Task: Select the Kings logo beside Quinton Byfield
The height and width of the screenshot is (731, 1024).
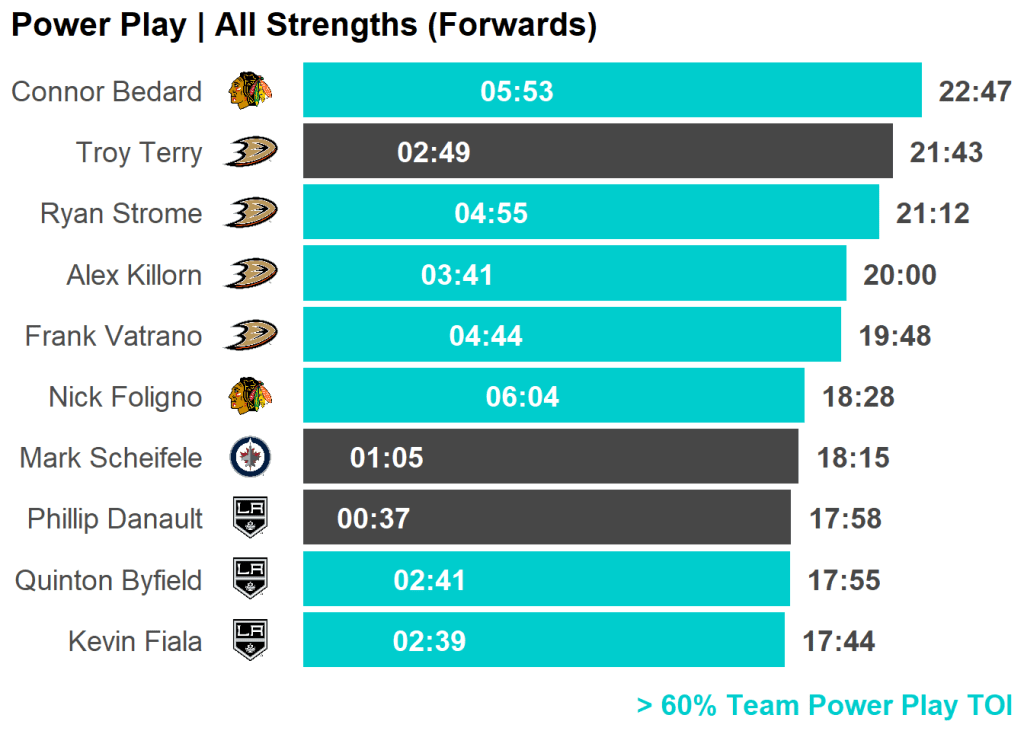Action: click(x=250, y=580)
